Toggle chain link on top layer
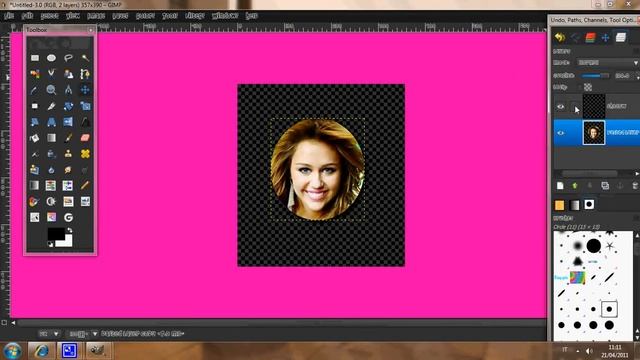The width and height of the screenshot is (640, 360). pyautogui.click(x=575, y=107)
